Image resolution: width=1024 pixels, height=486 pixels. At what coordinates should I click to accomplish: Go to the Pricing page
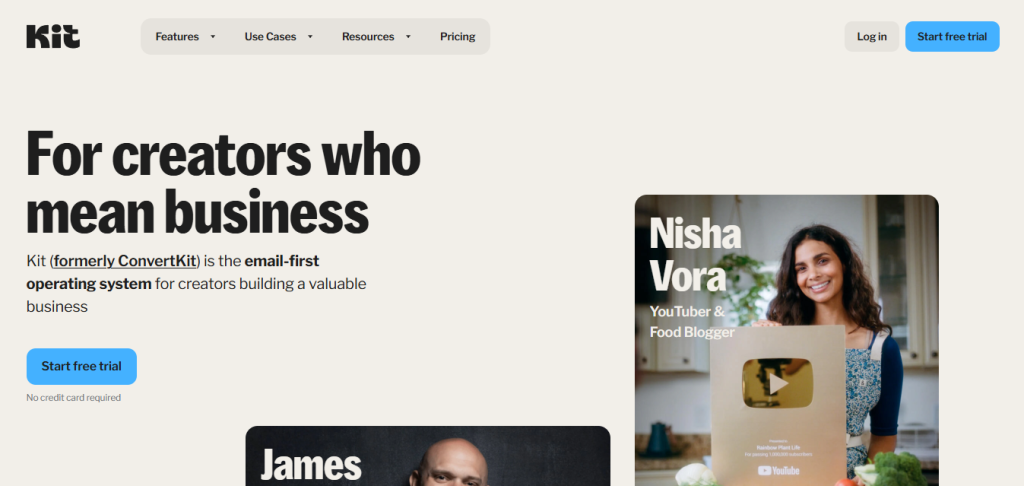point(458,37)
